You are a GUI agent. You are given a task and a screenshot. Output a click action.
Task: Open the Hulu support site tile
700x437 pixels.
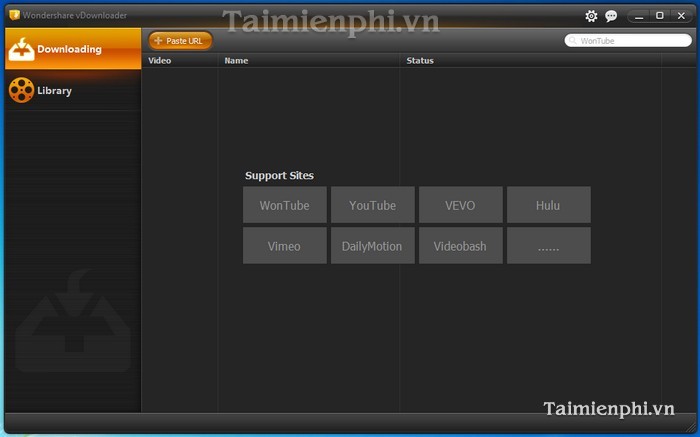click(549, 205)
